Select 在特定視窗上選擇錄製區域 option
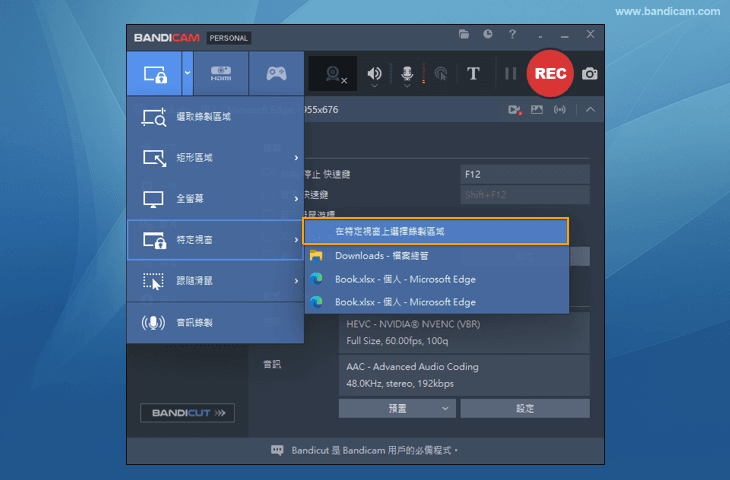Viewport: 730px width, 480px height. tap(436, 231)
